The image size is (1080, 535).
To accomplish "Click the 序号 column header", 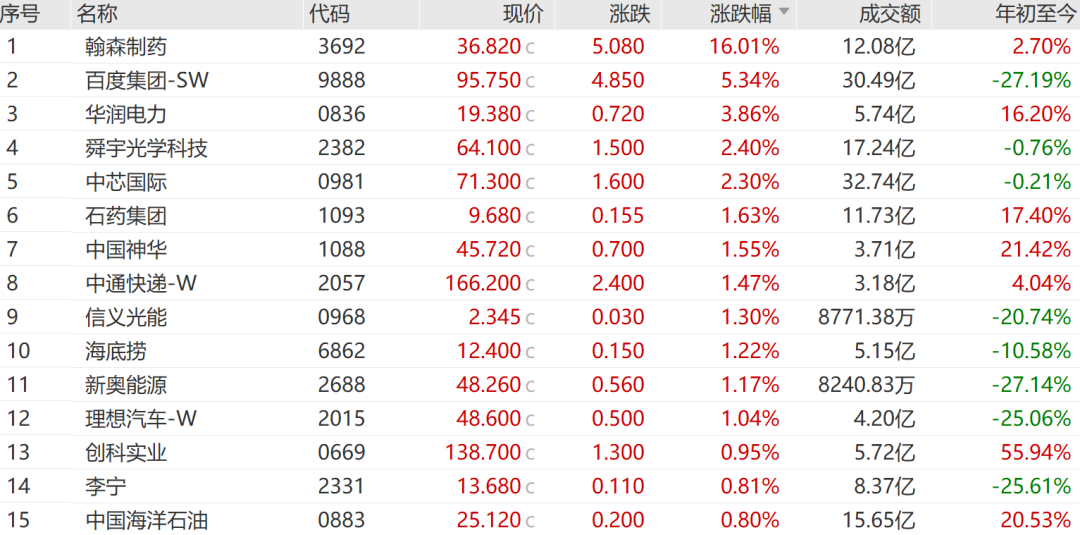I will click(x=21, y=13).
